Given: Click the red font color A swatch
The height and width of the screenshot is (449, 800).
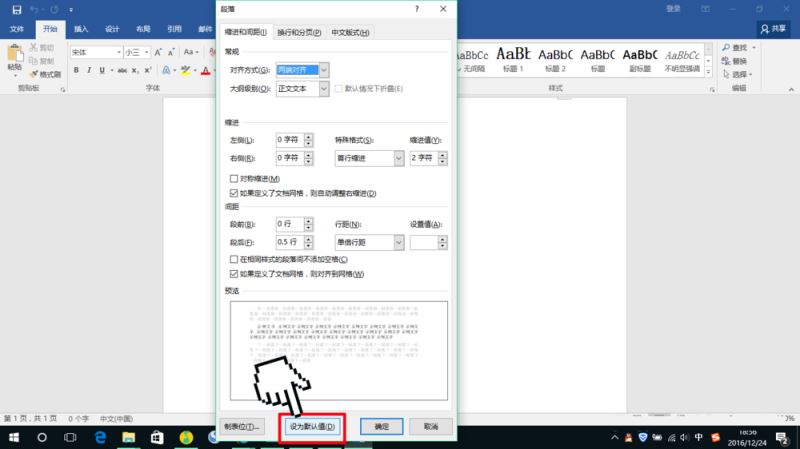Looking at the screenshot, I should pyautogui.click(x=205, y=70).
